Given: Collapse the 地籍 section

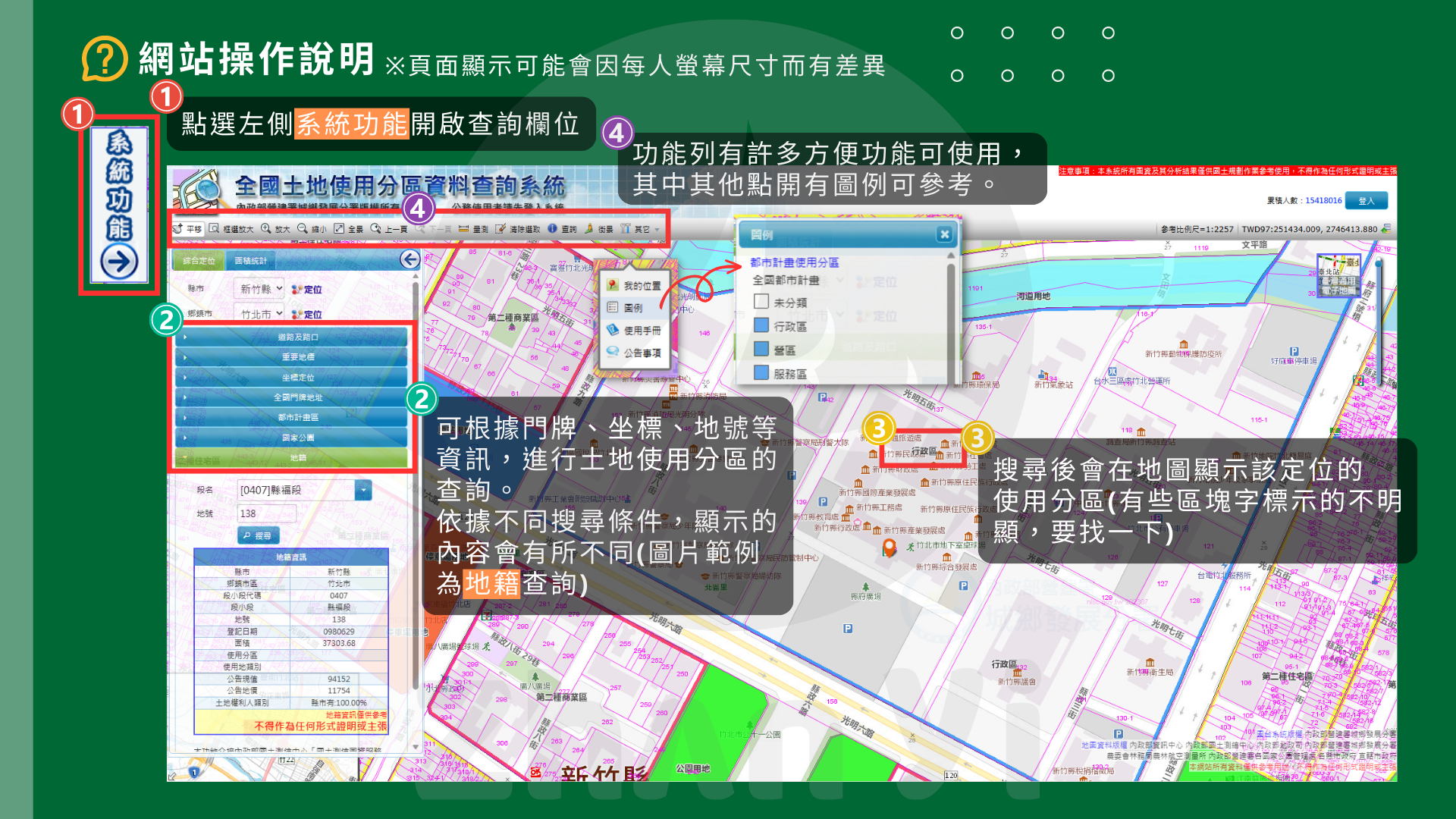Looking at the screenshot, I should click(x=291, y=457).
